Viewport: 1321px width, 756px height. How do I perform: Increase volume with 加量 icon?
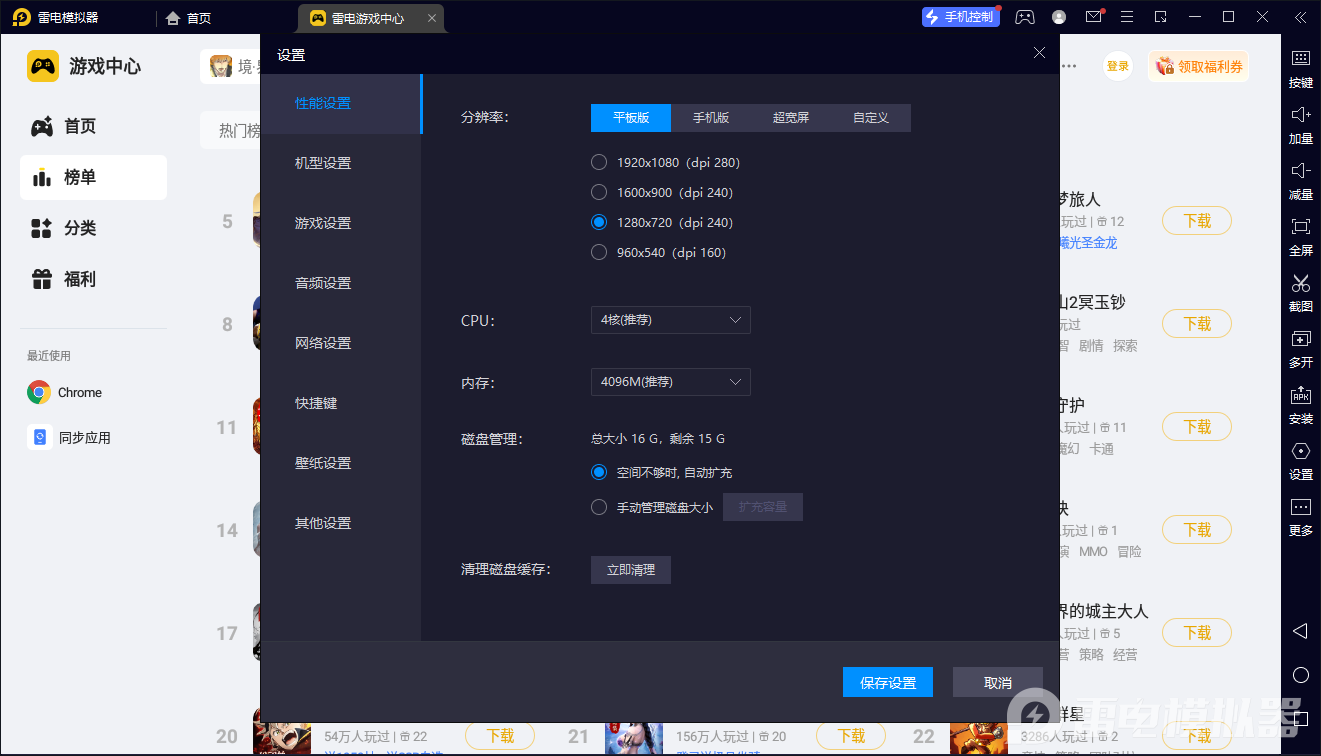[x=1300, y=126]
